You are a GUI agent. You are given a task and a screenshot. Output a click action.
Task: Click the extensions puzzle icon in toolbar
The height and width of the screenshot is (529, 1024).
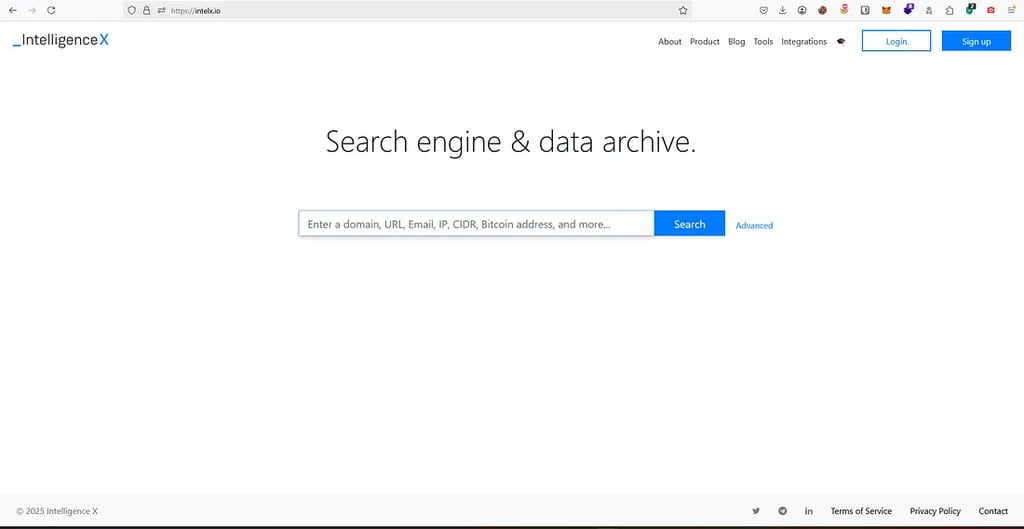(x=950, y=10)
